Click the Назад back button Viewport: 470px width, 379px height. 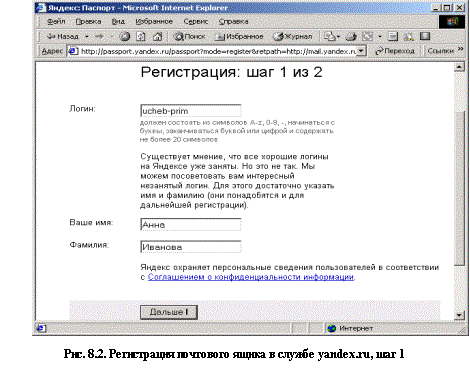tap(62, 36)
